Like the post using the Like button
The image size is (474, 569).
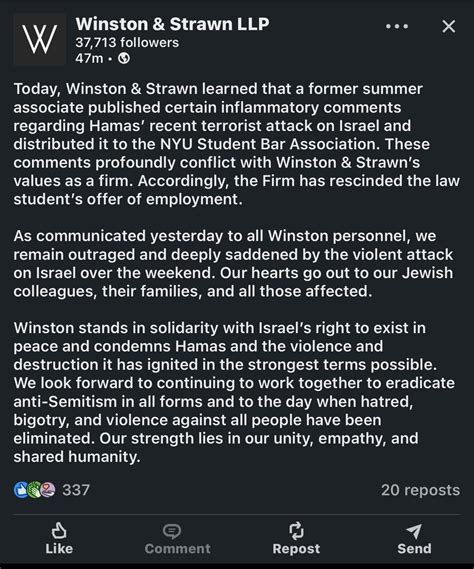click(x=59, y=539)
